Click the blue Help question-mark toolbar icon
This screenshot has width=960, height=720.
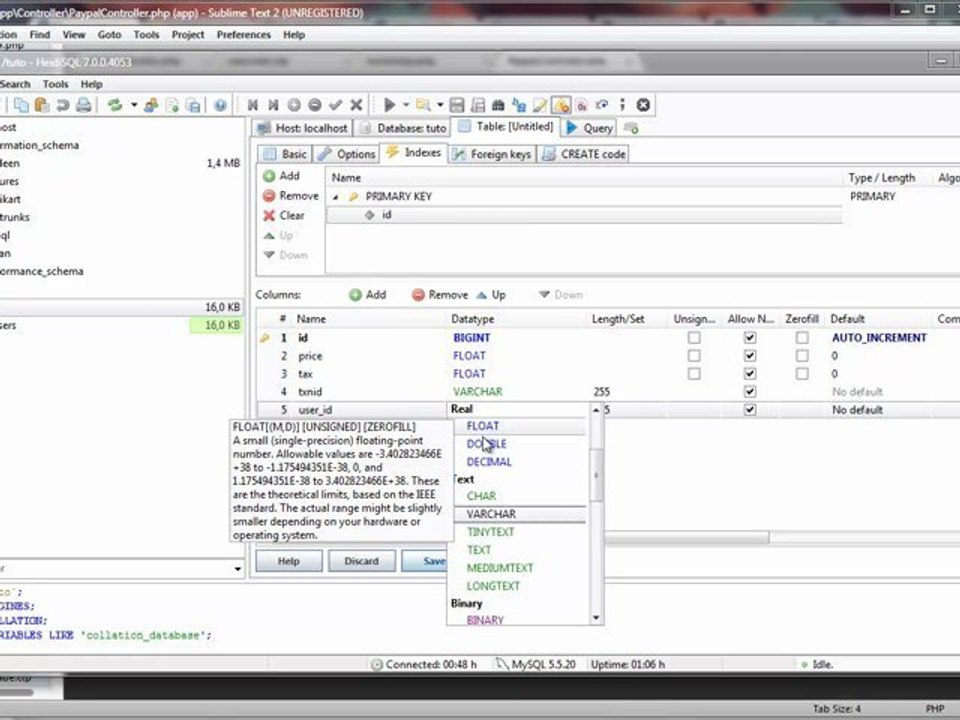click(220, 105)
